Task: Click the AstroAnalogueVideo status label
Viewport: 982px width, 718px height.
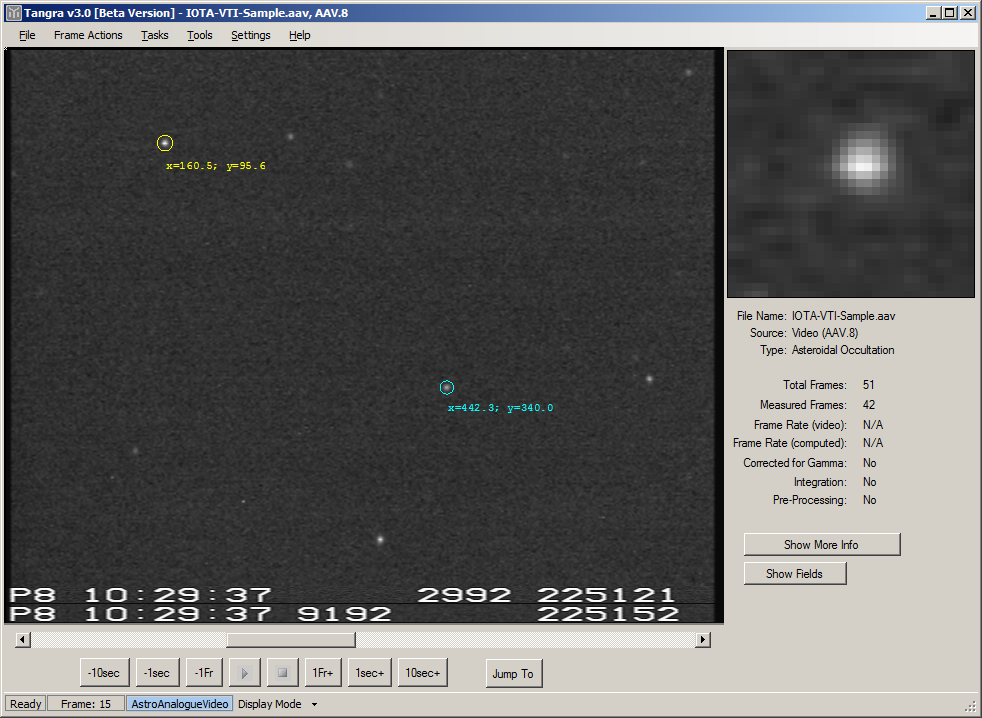Action: 180,704
